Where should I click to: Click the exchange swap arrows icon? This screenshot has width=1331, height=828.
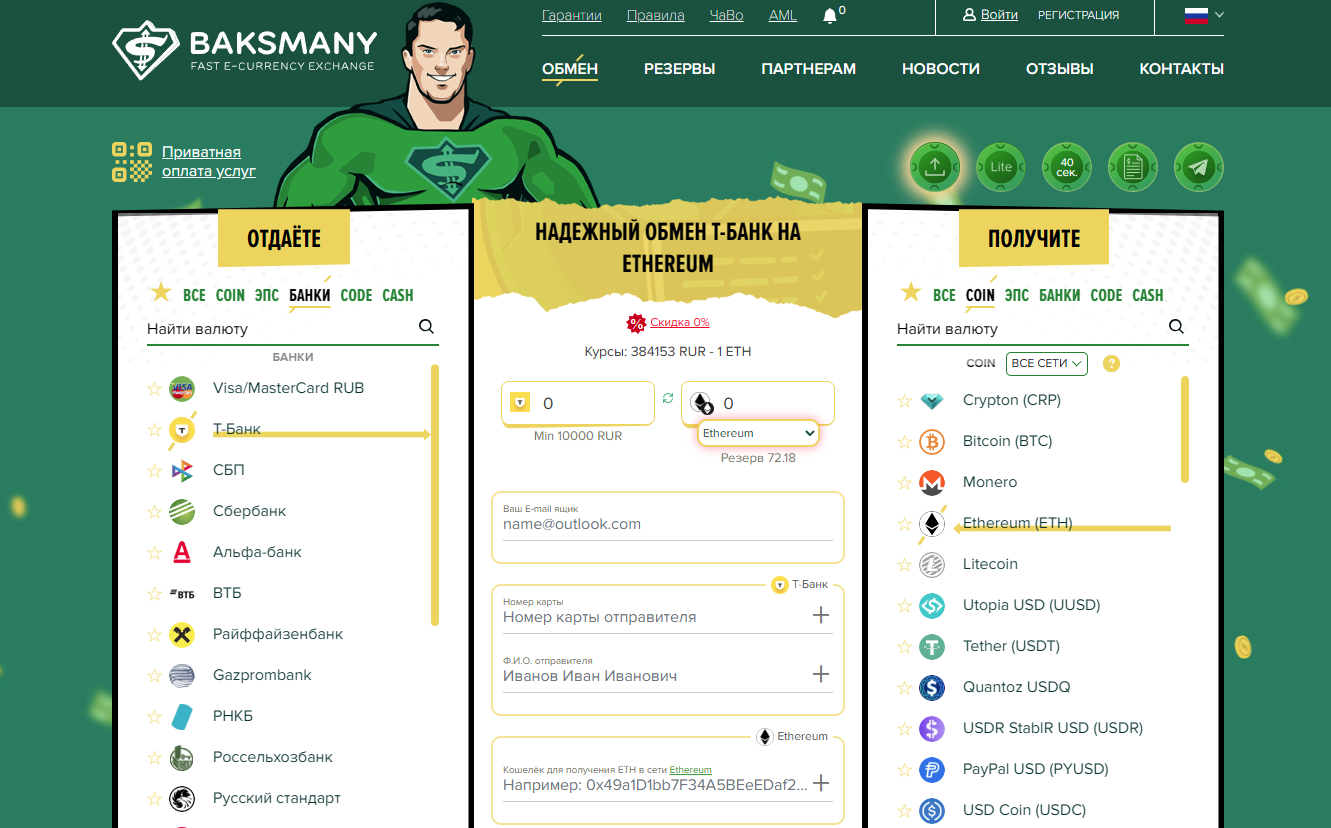click(x=668, y=398)
